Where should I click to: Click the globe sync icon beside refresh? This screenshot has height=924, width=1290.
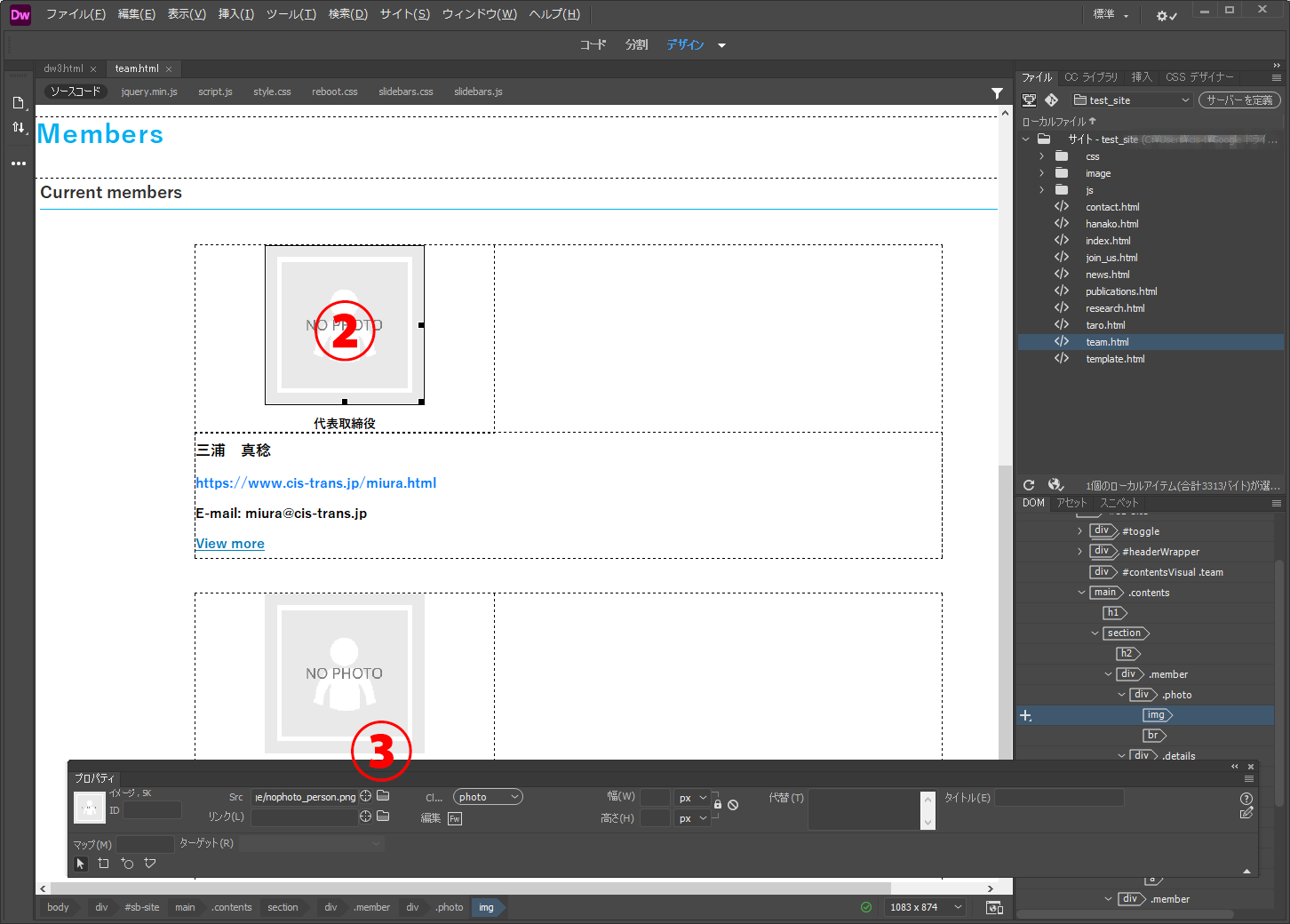coord(1055,485)
